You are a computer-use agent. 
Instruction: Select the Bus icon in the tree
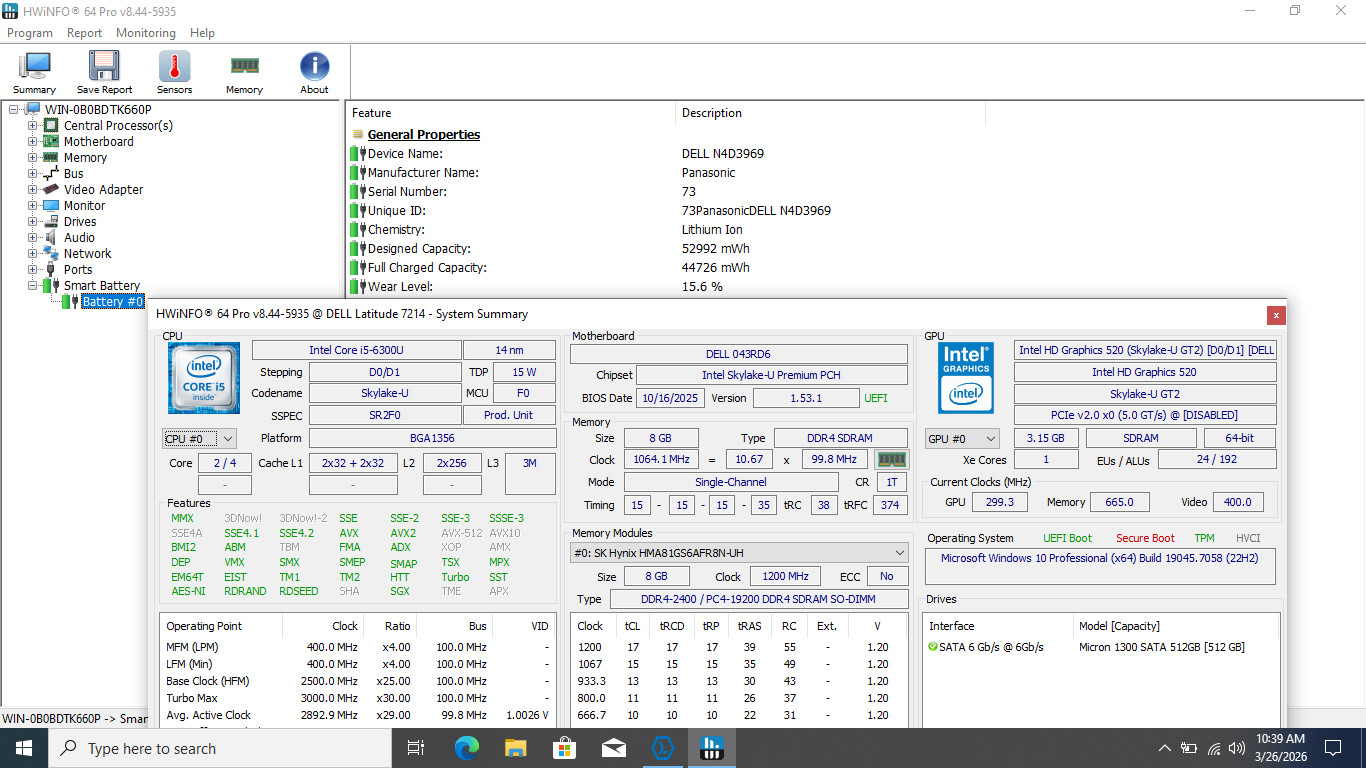click(x=51, y=174)
